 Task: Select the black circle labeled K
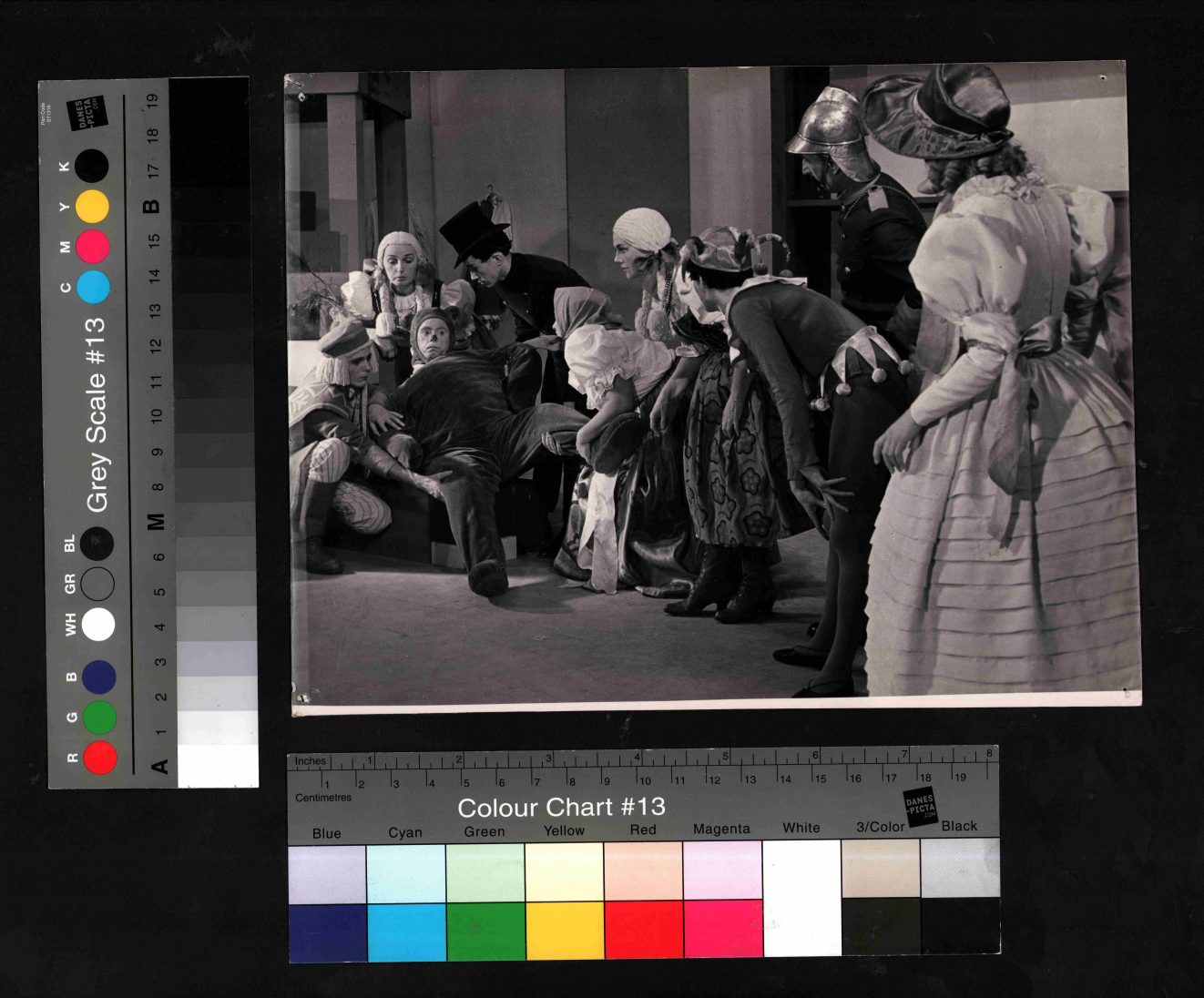[92, 167]
